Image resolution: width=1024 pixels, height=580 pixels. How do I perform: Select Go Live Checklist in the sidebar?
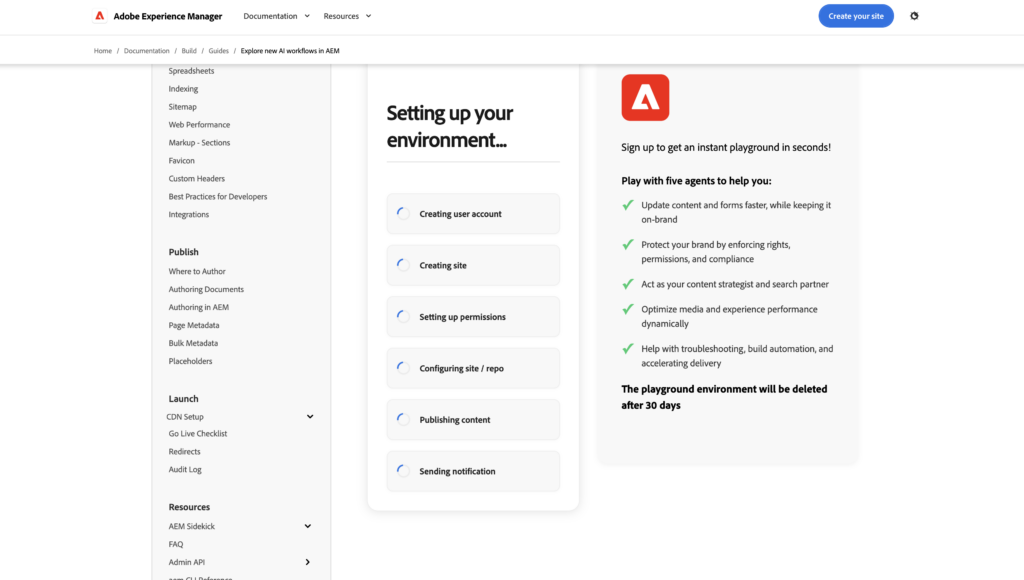198,434
